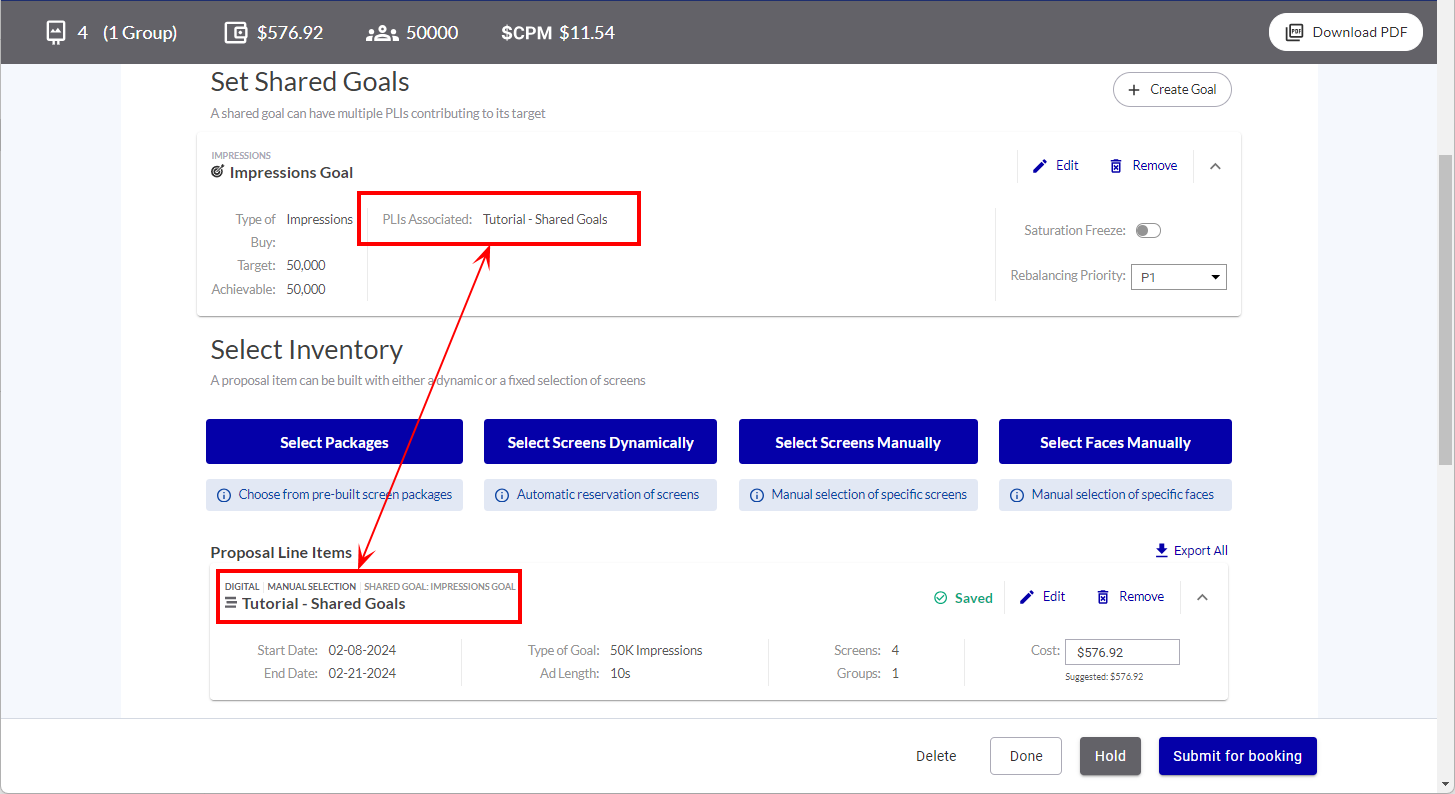Click the audience people icon in header
The height and width of the screenshot is (794, 1455).
click(382, 33)
